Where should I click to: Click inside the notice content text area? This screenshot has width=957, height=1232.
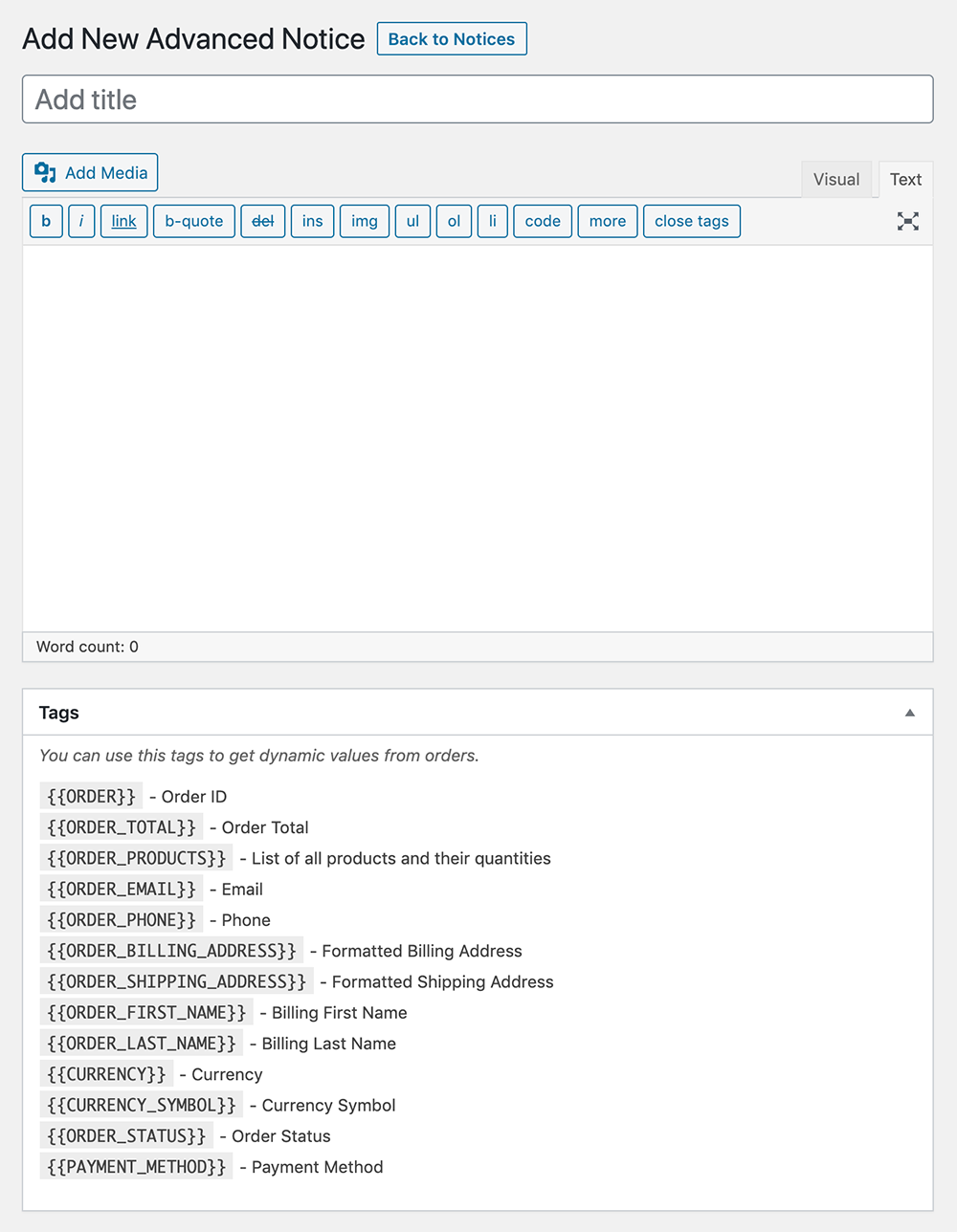click(478, 437)
